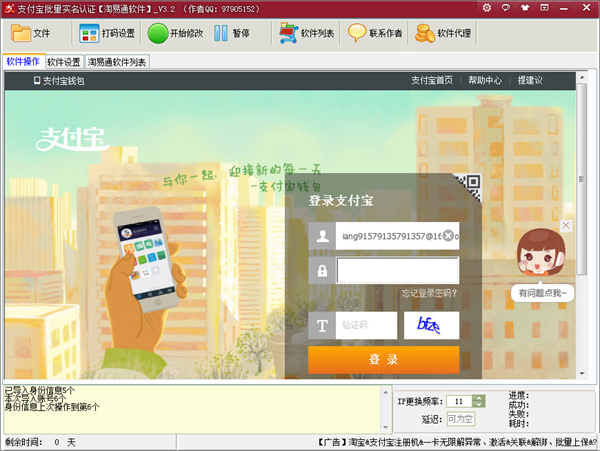Viewport: 600px width, 451px height.
Task: Click log line 身份信息上次操作到第6个
Action: pos(52,407)
